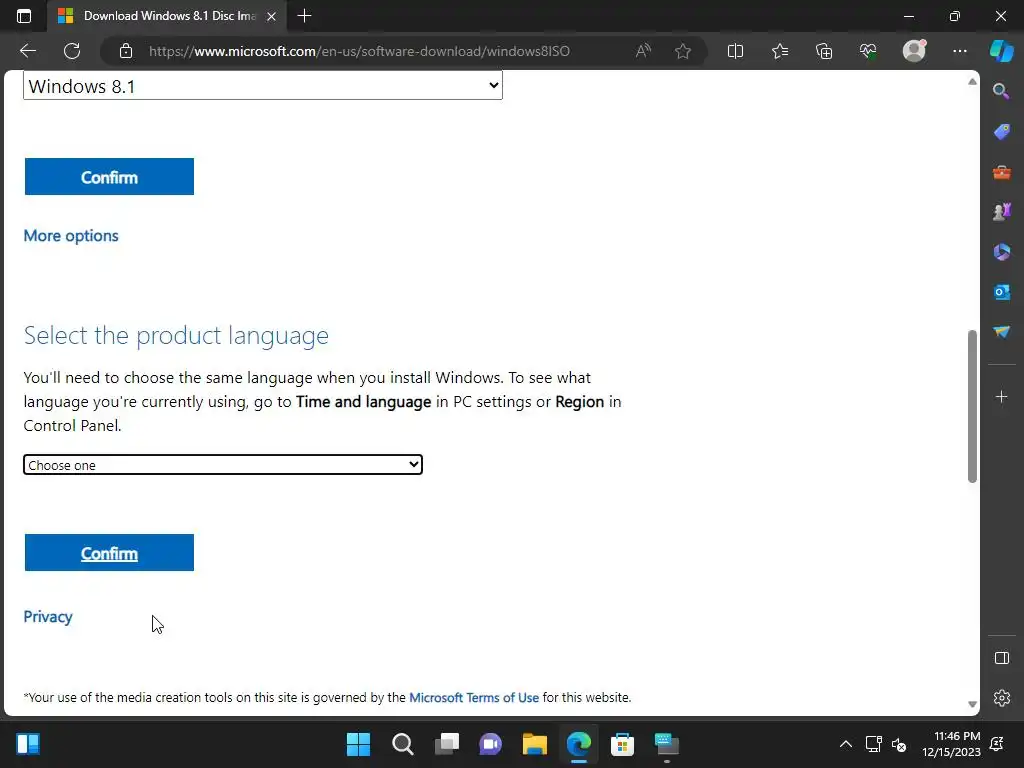1024x768 pixels.
Task: Select the Download Windows 8.1 Disc Image tab
Action: 167,16
